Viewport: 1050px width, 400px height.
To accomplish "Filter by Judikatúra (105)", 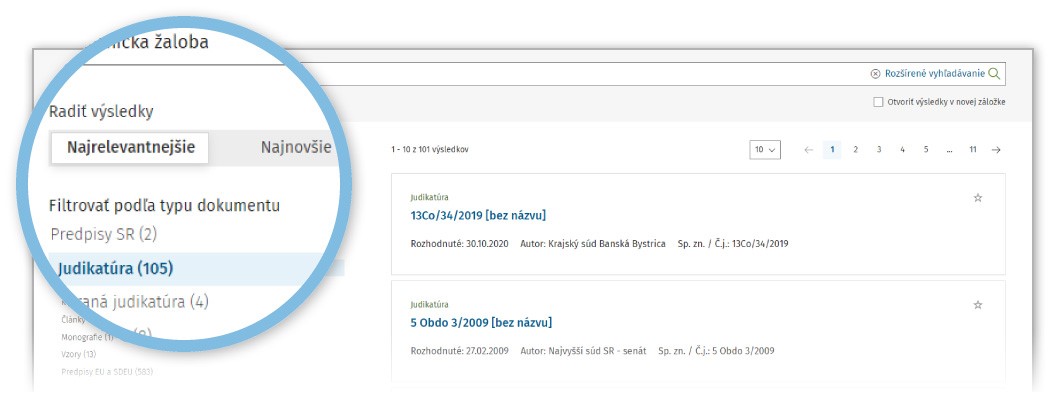I will 115,268.
